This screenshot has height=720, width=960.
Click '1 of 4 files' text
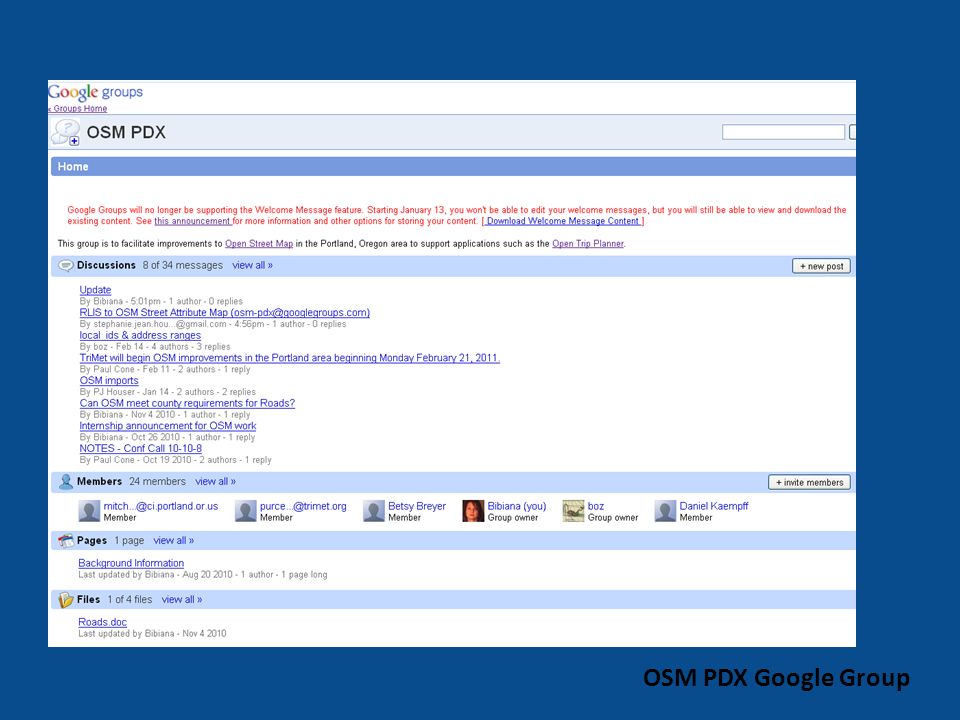(x=130, y=599)
